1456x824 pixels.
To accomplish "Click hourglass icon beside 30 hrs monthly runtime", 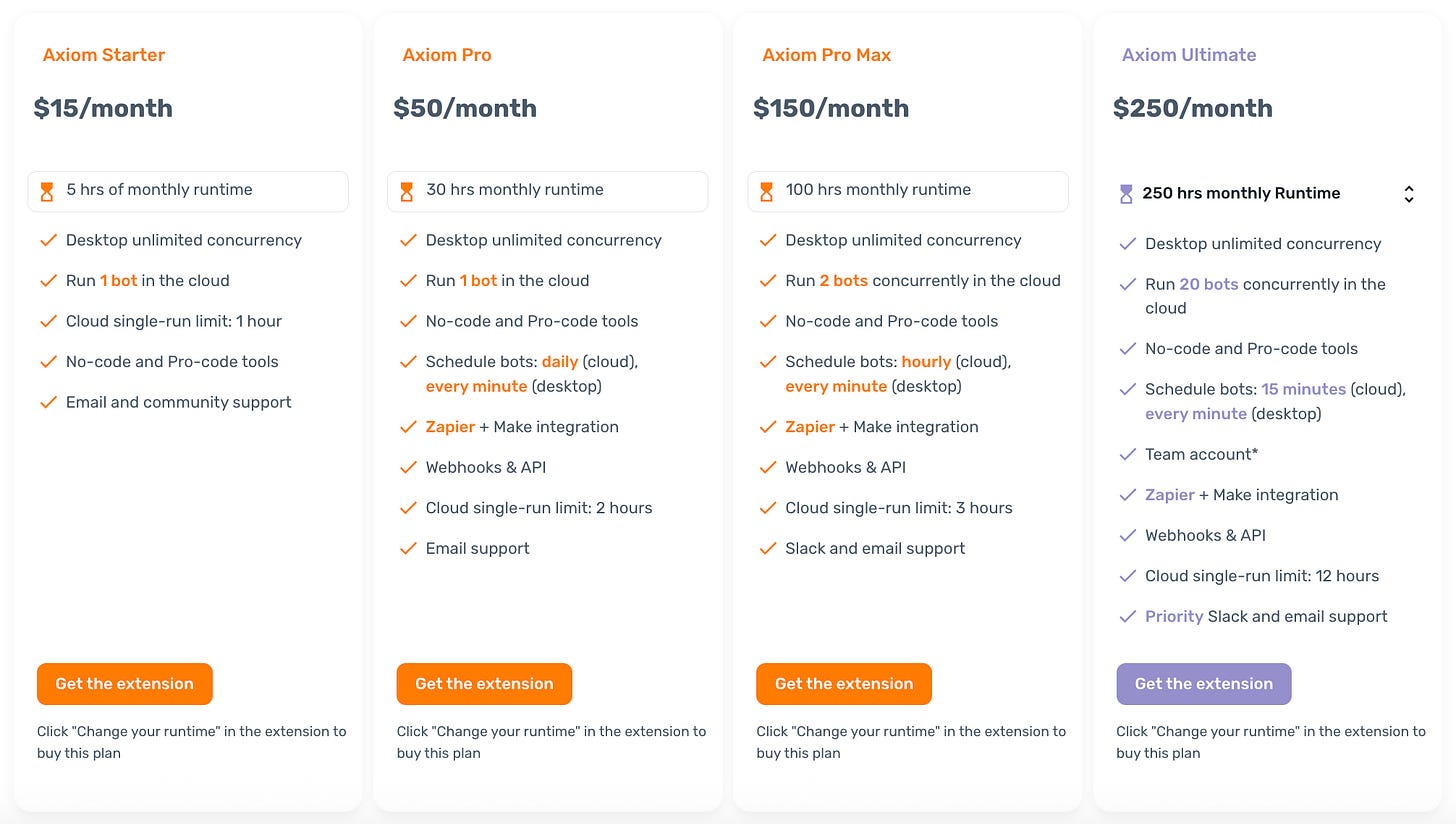I will [x=407, y=191].
